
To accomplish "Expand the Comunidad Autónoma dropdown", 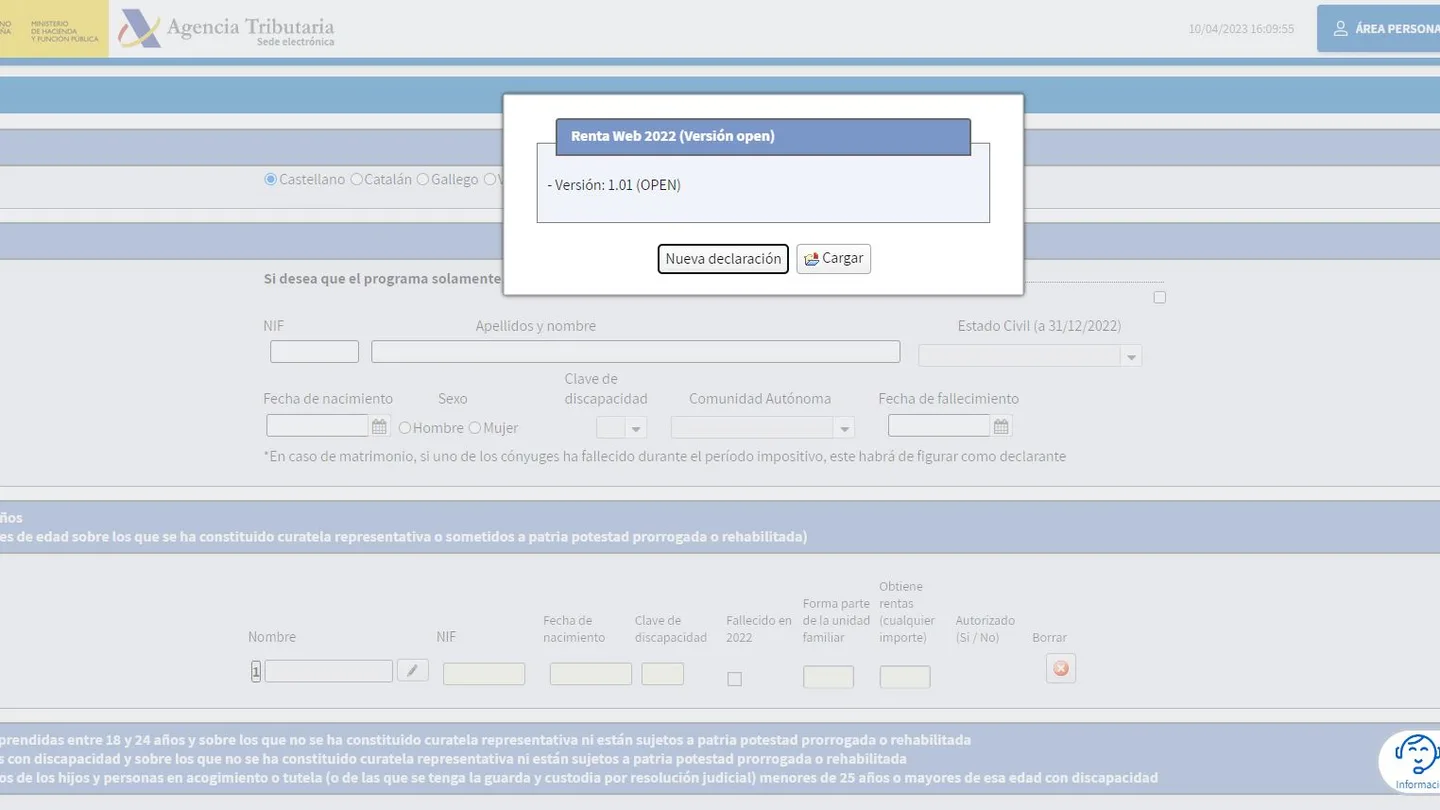I will (763, 428).
